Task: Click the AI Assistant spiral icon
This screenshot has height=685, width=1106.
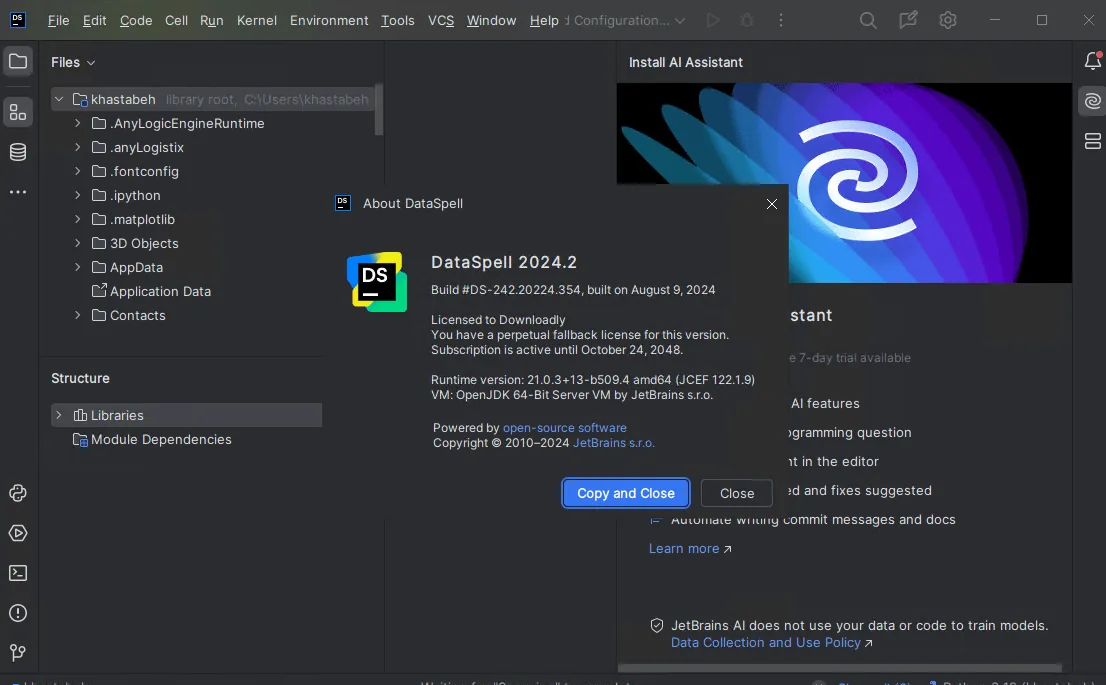Action: tap(1093, 102)
